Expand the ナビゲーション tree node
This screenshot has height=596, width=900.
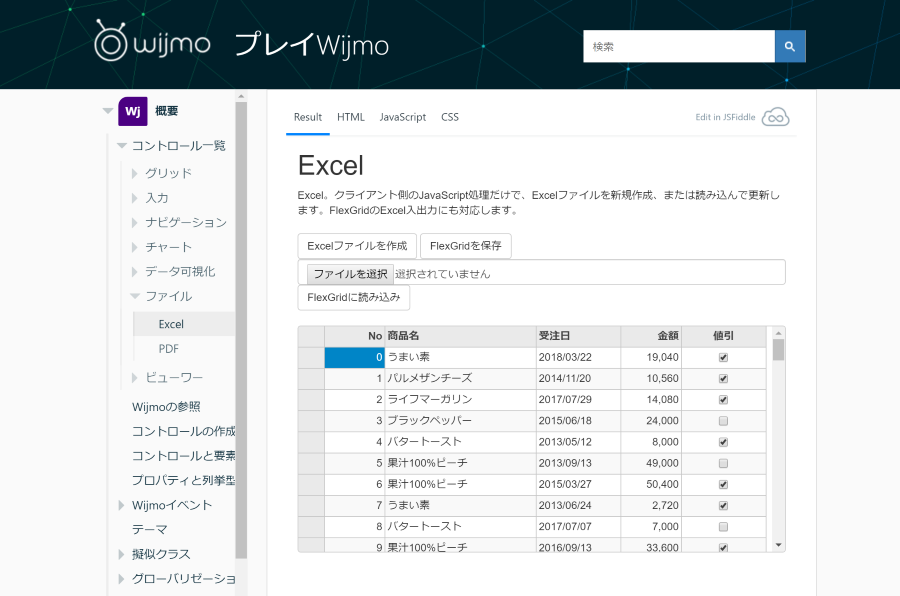click(134, 223)
